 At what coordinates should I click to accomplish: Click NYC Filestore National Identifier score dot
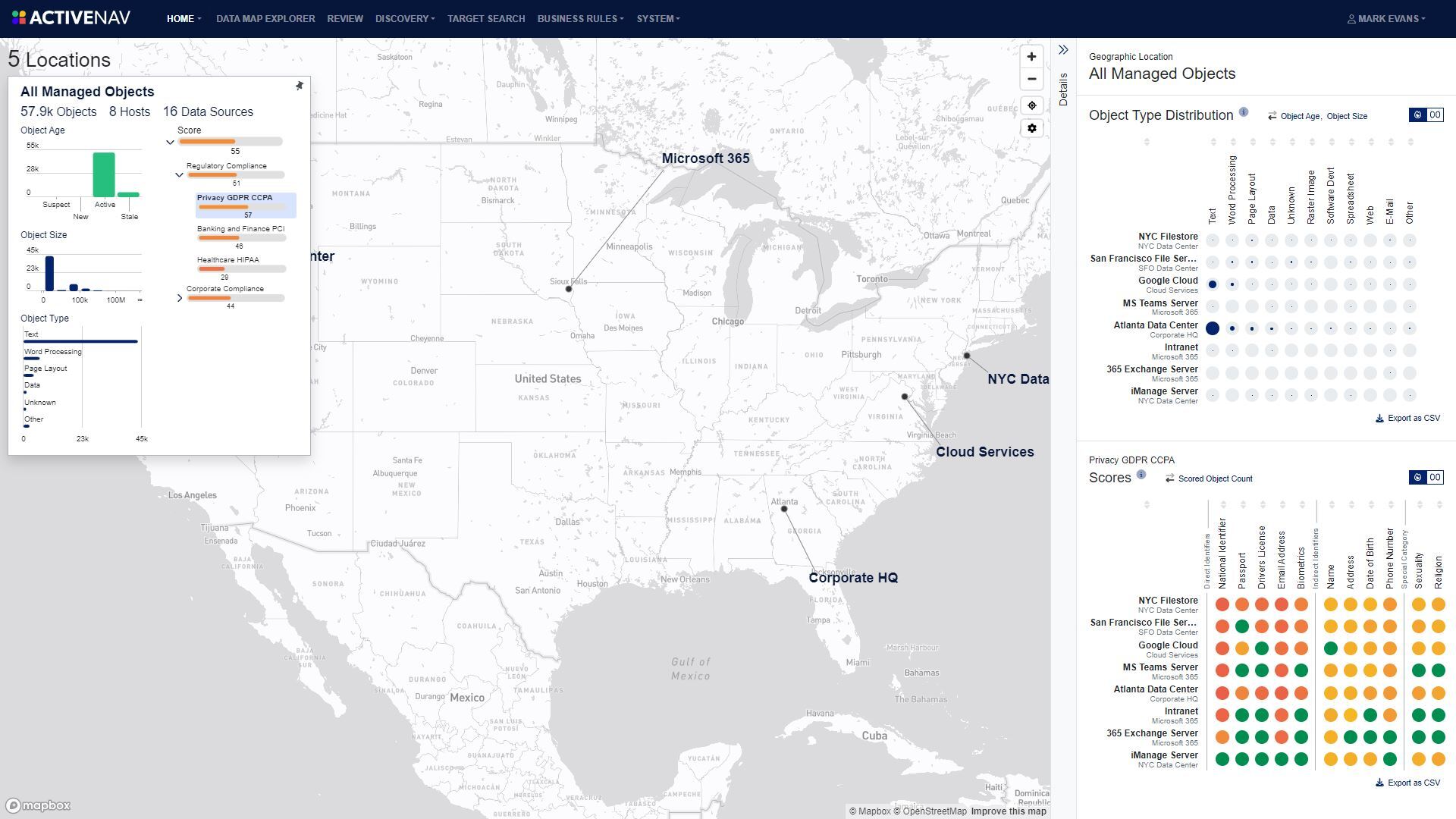pyautogui.click(x=1222, y=604)
